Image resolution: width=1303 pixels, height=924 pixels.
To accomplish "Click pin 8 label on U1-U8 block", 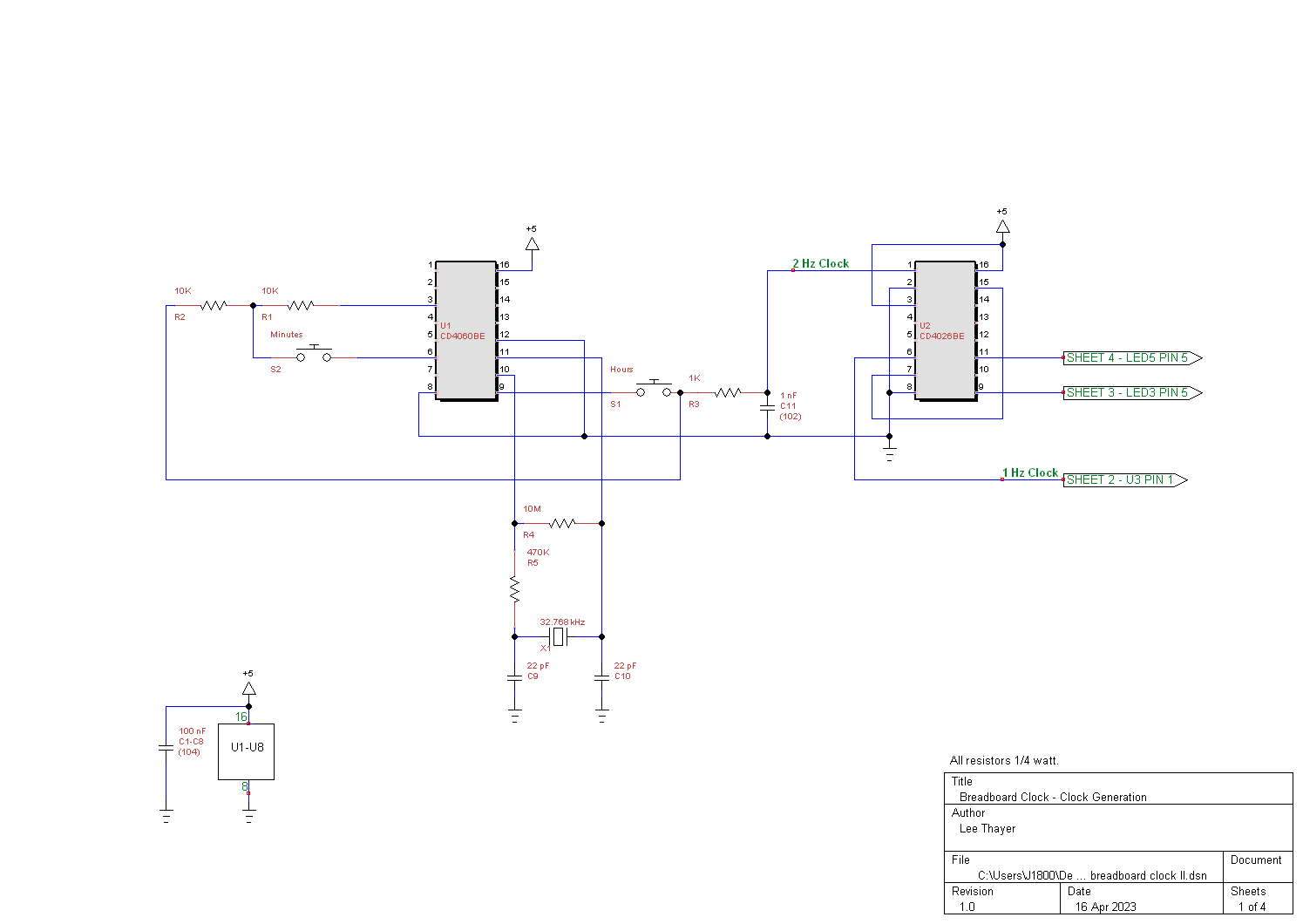I will click(245, 786).
